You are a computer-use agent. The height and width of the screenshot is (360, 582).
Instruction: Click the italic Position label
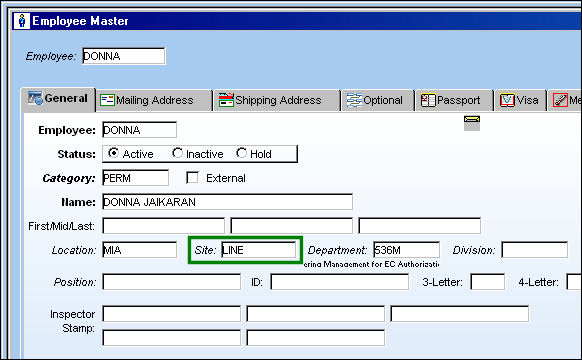[x=75, y=282]
